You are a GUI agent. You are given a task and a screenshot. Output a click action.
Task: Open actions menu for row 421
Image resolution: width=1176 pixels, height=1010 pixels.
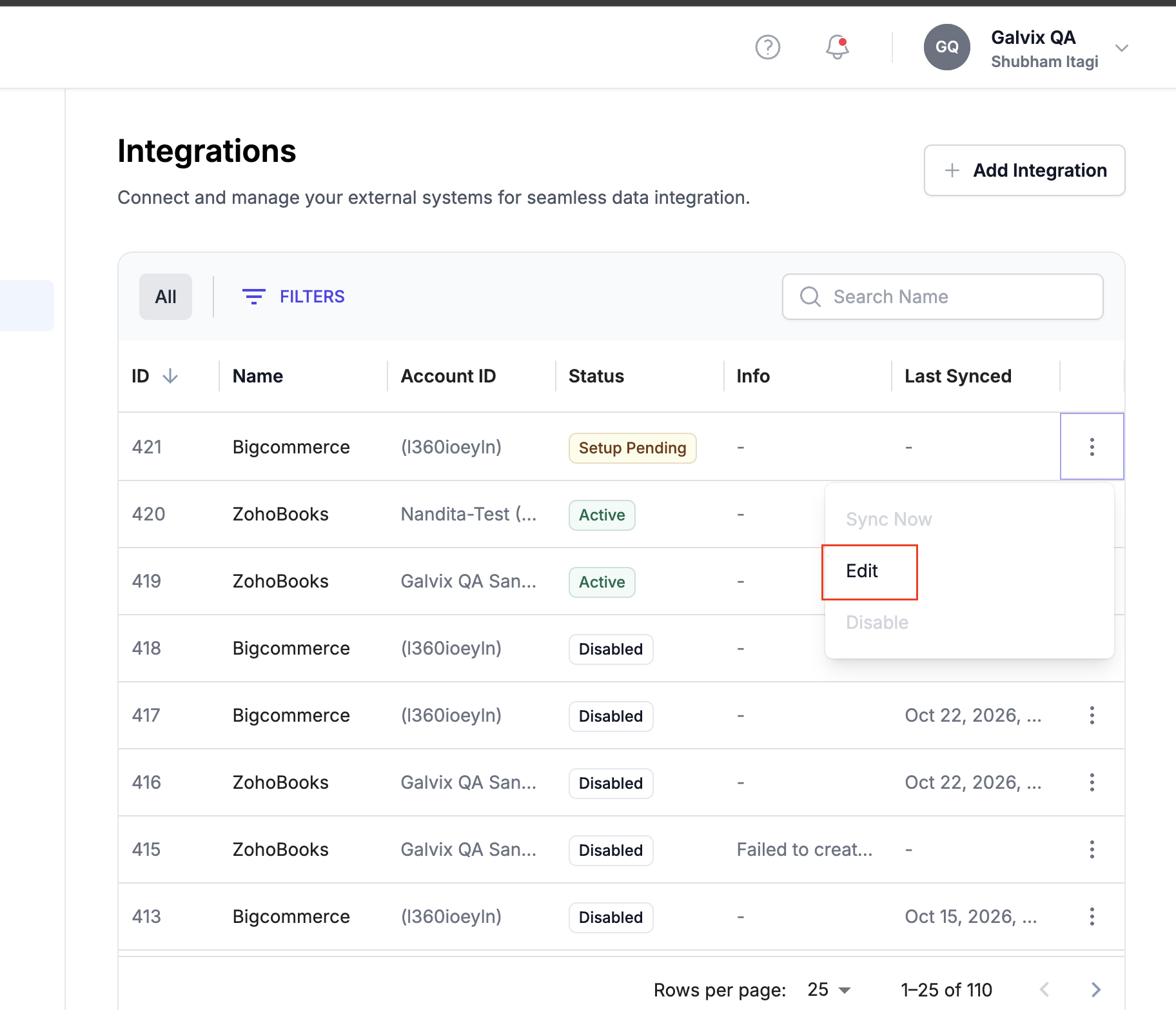[x=1092, y=446]
